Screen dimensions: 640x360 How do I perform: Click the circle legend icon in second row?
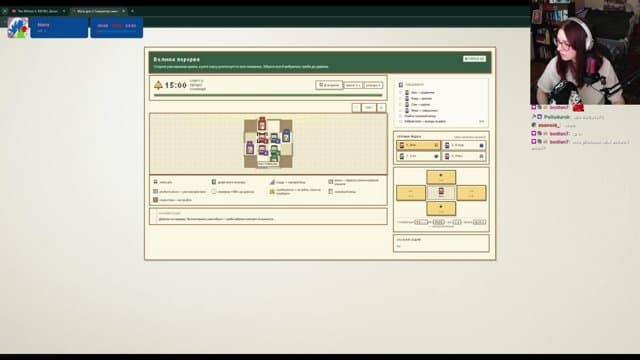pyautogui.click(x=214, y=191)
